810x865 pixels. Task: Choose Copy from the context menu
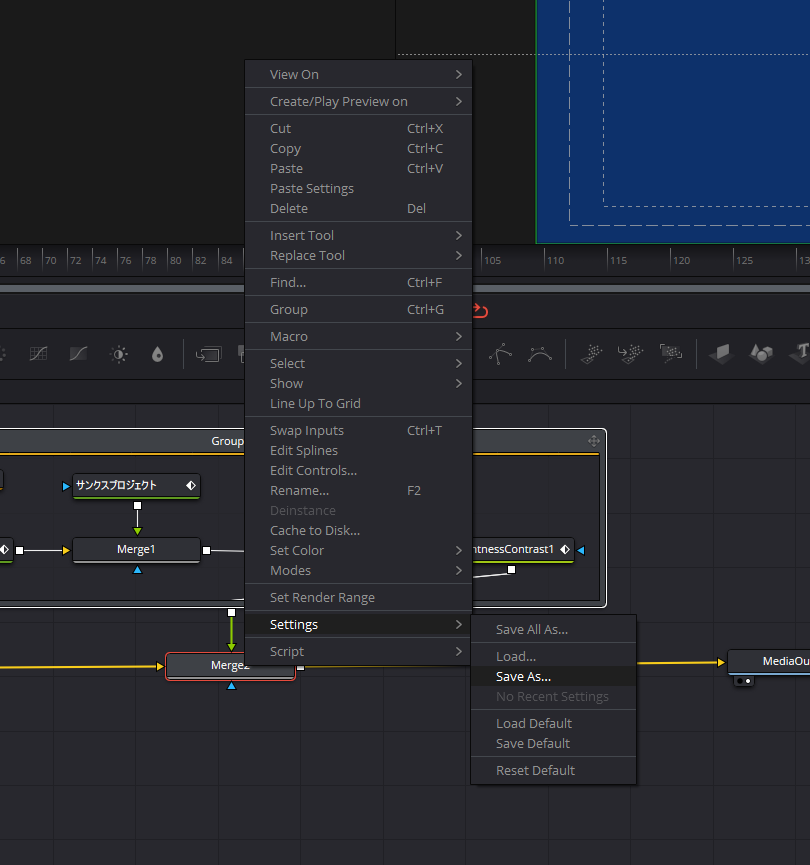[358, 148]
